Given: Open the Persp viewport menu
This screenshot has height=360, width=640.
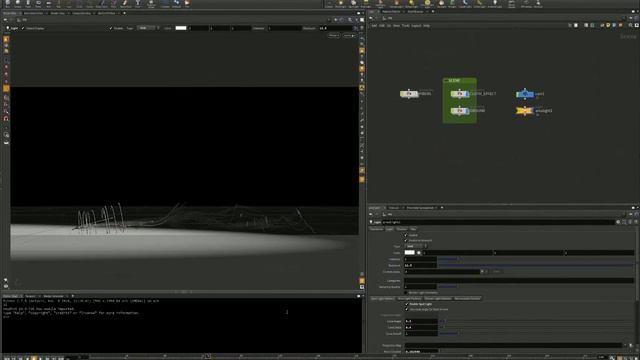Looking at the screenshot, I should tap(333, 36).
